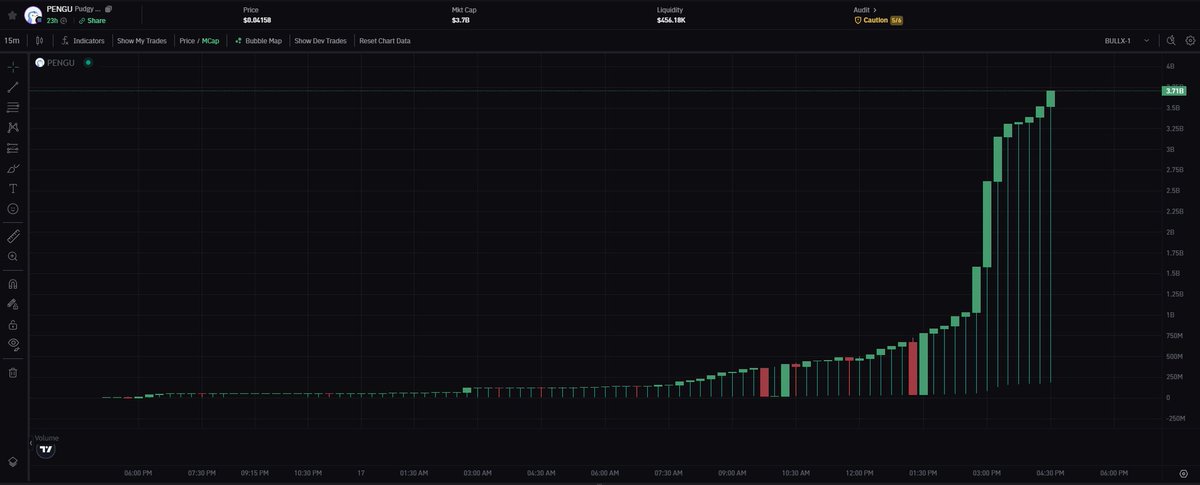Screen dimensions: 1200x485
Task: Favorite PENGU with the star icon
Action: 12,15
